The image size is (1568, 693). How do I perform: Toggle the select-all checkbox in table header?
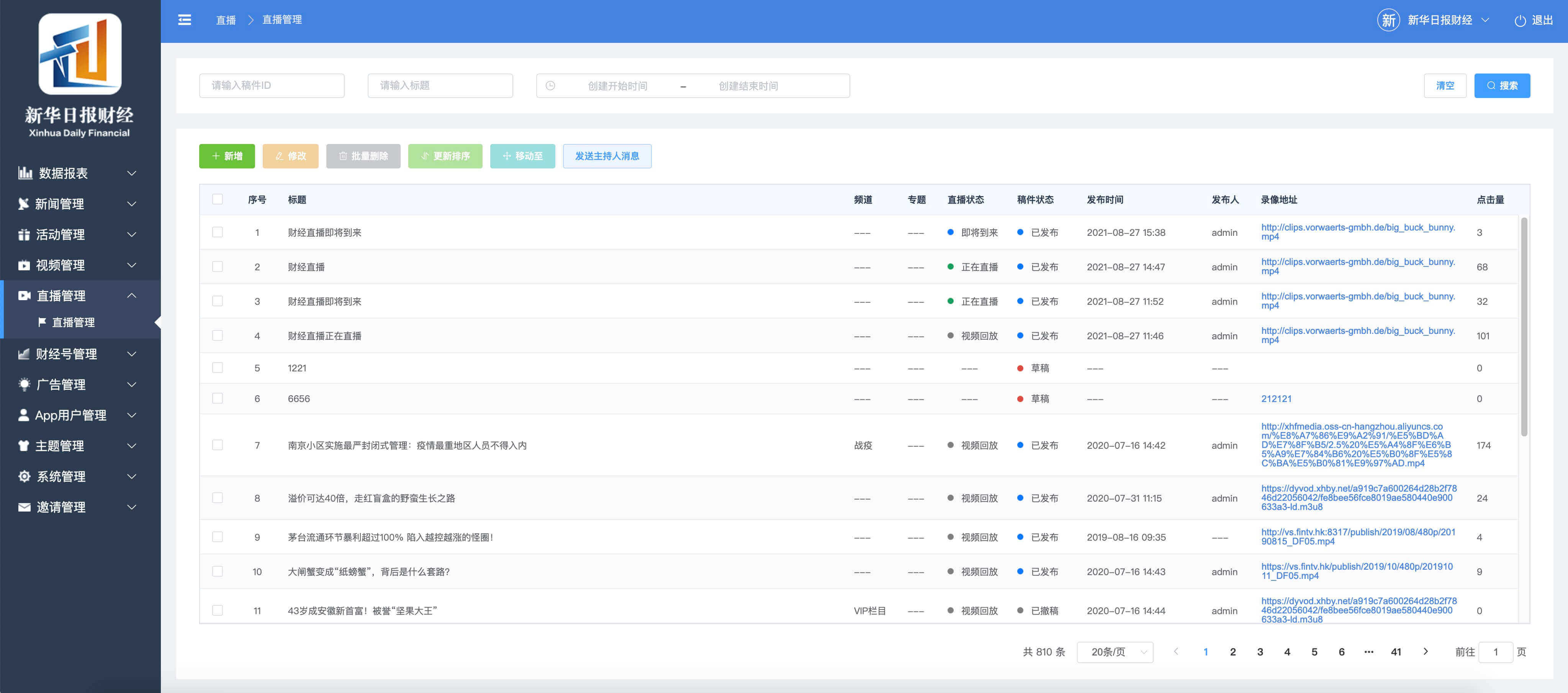(217, 199)
